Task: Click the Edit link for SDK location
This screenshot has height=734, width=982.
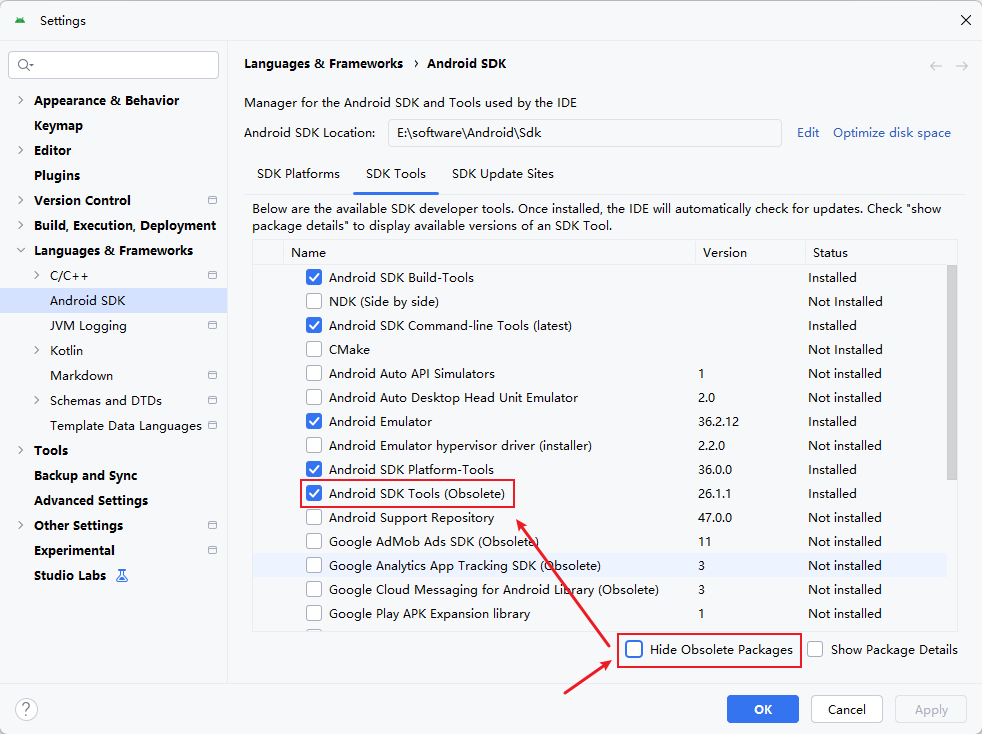Action: pos(808,133)
